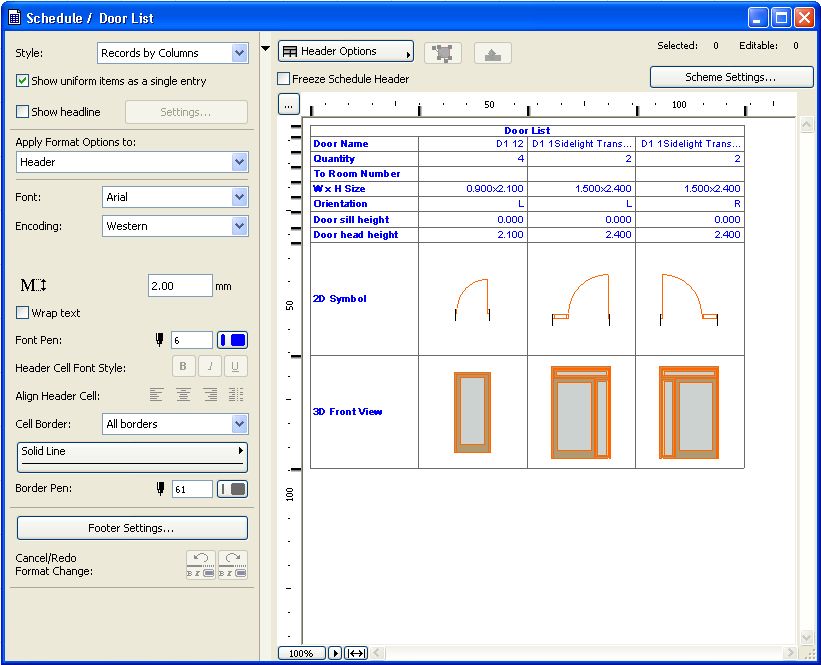This screenshot has height=665, width=821.
Task: Open the Style dropdown Records by Columns
Action: click(173, 53)
